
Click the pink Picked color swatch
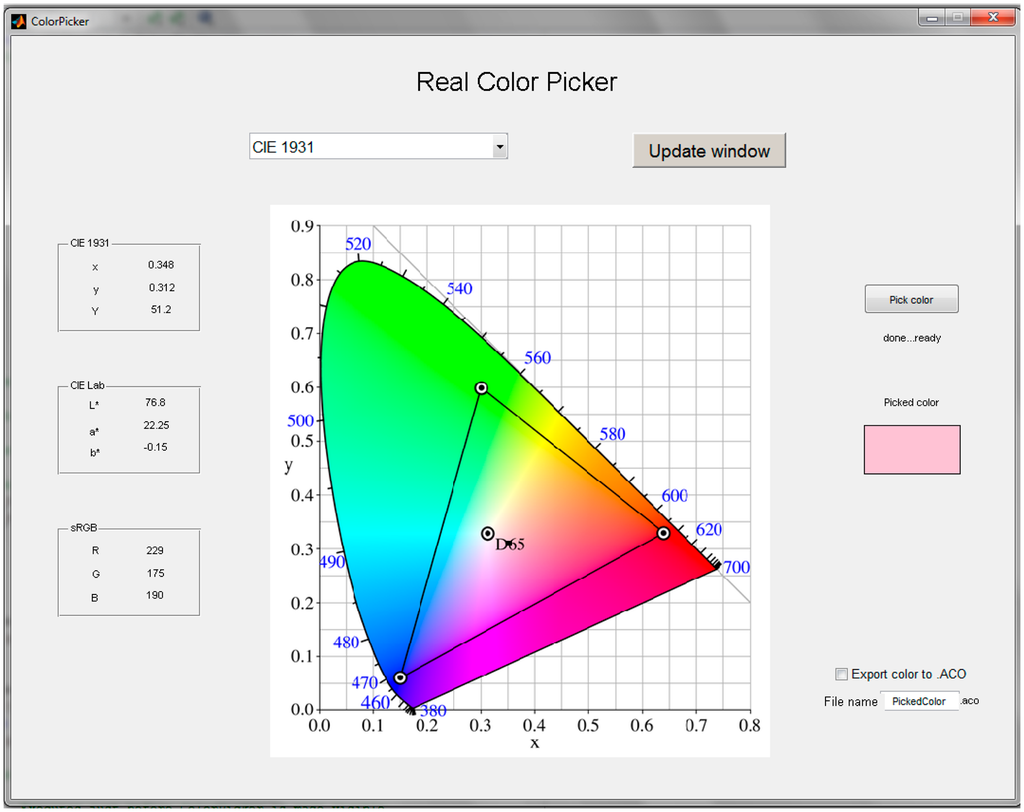[911, 449]
